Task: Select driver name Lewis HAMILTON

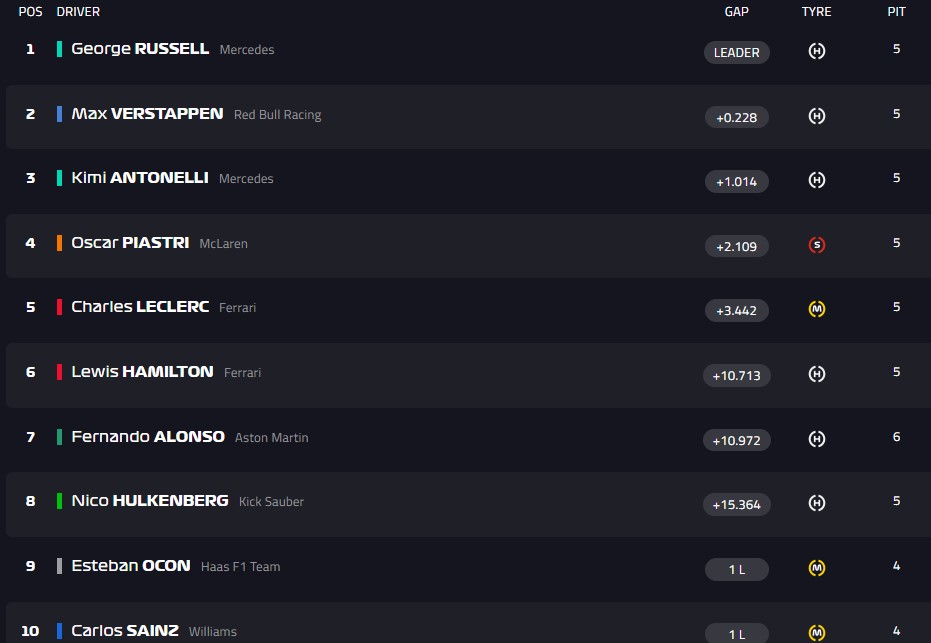Action: pos(142,372)
